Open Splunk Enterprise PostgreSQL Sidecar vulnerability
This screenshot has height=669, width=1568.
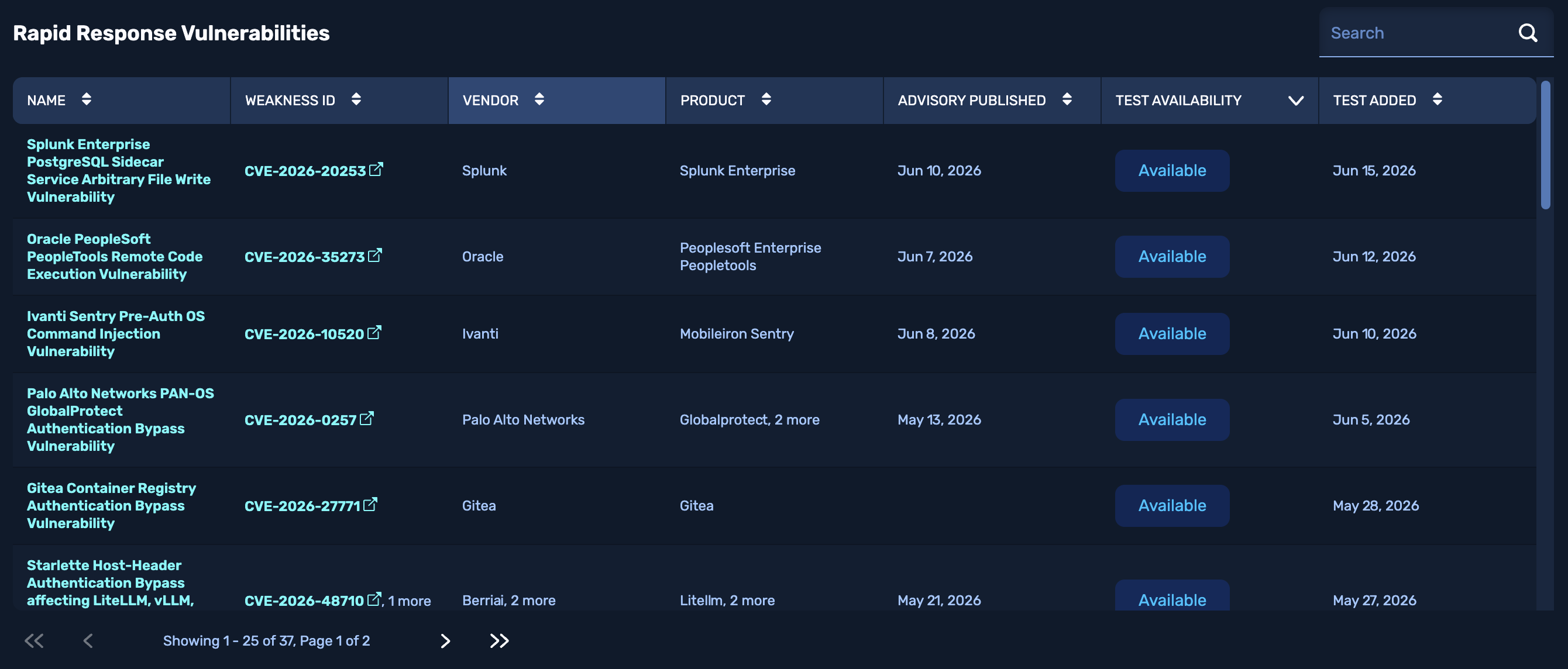pyautogui.click(x=119, y=170)
